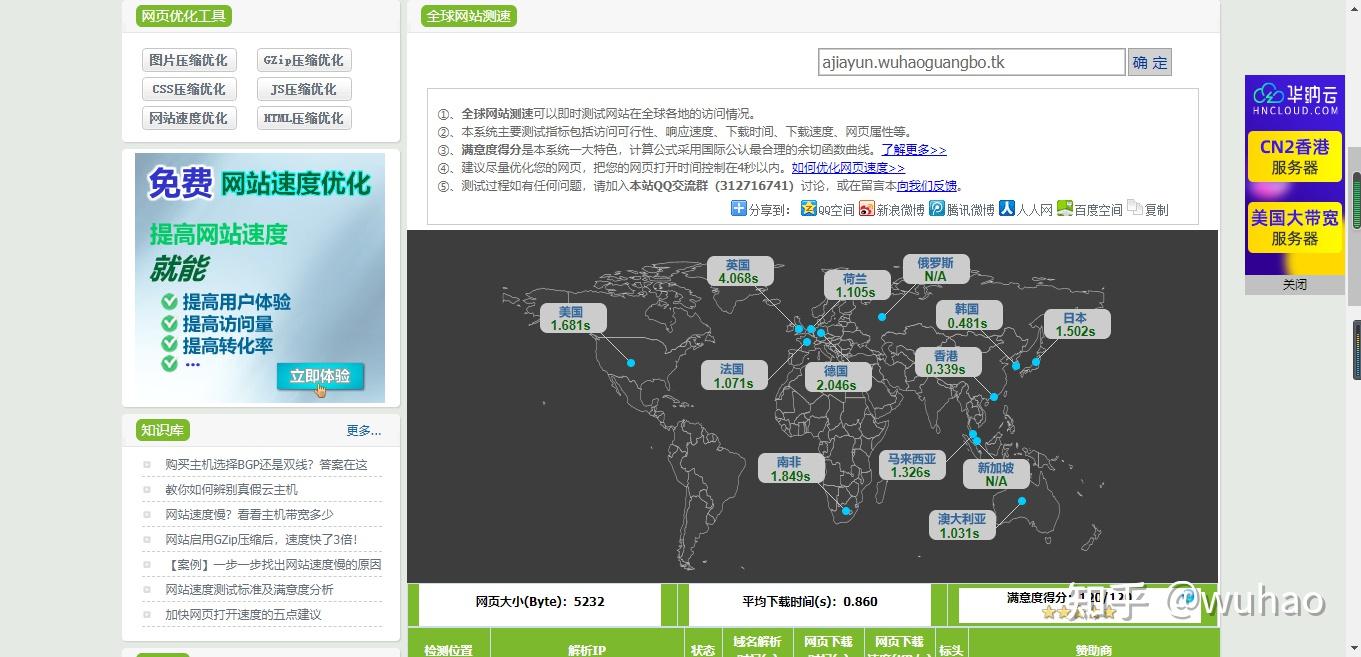Open article 一步一步找出网站速度慢的原因
The image size is (1361, 657).
(x=273, y=564)
